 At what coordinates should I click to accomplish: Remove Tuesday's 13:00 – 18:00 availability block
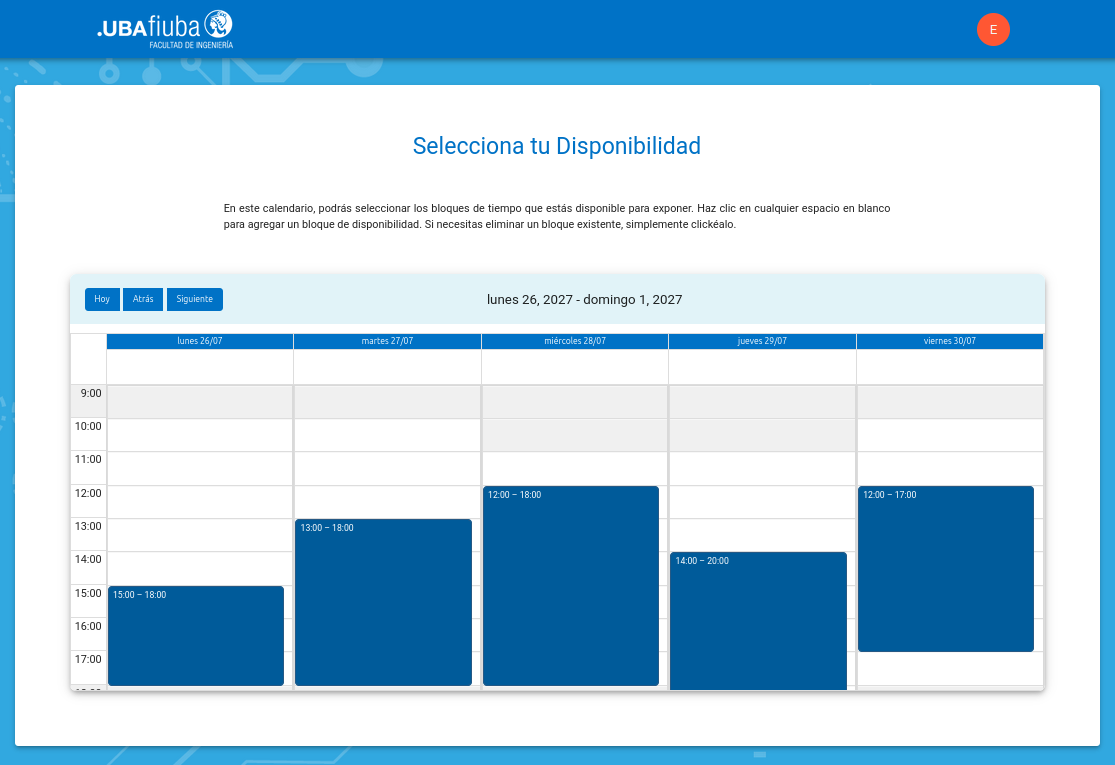383,602
